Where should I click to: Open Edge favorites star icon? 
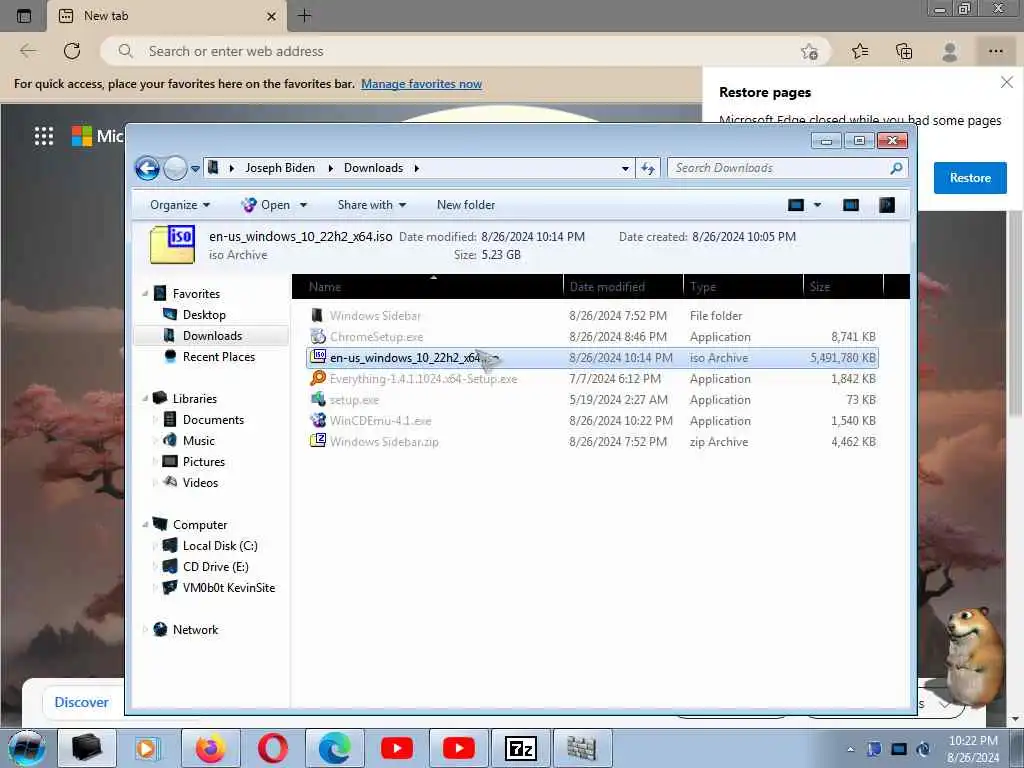coord(860,51)
